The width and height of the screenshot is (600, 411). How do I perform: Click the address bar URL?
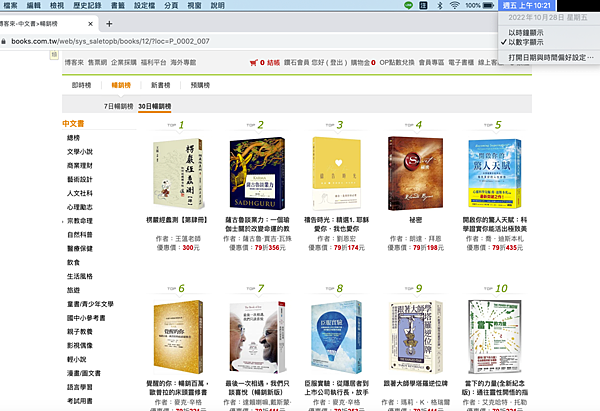coord(110,41)
